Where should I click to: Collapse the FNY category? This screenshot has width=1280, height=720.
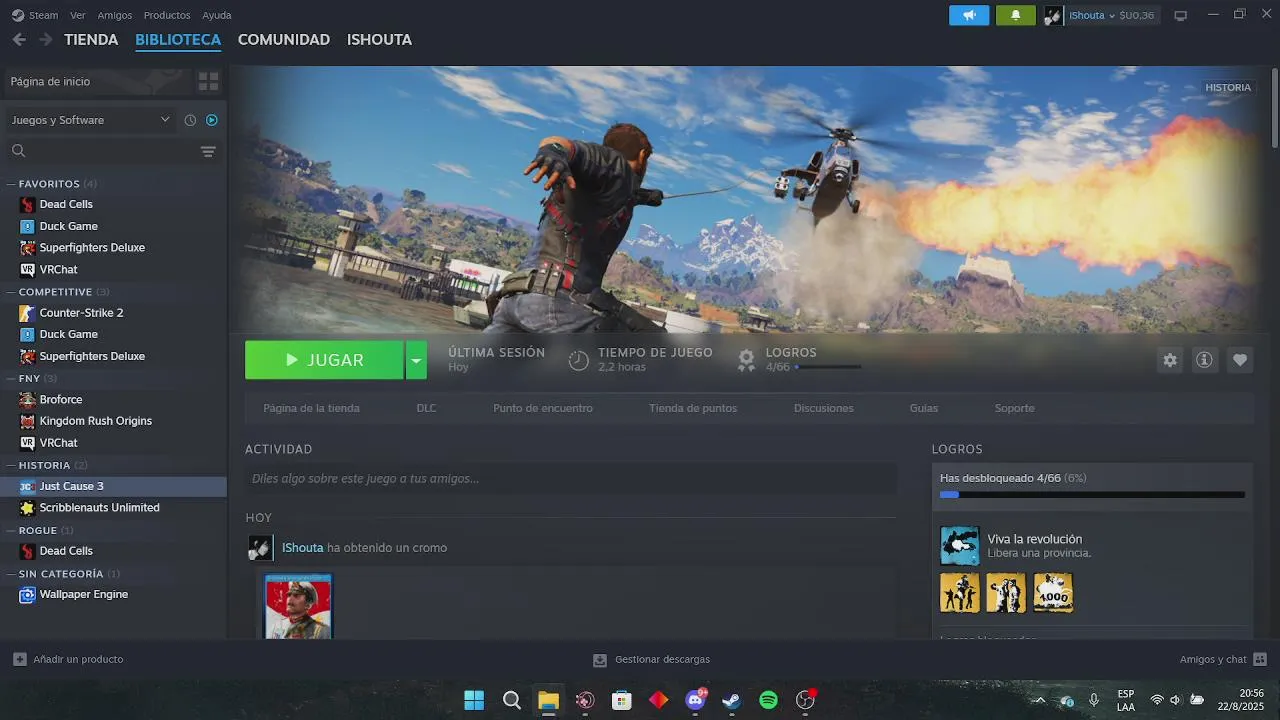coord(11,379)
